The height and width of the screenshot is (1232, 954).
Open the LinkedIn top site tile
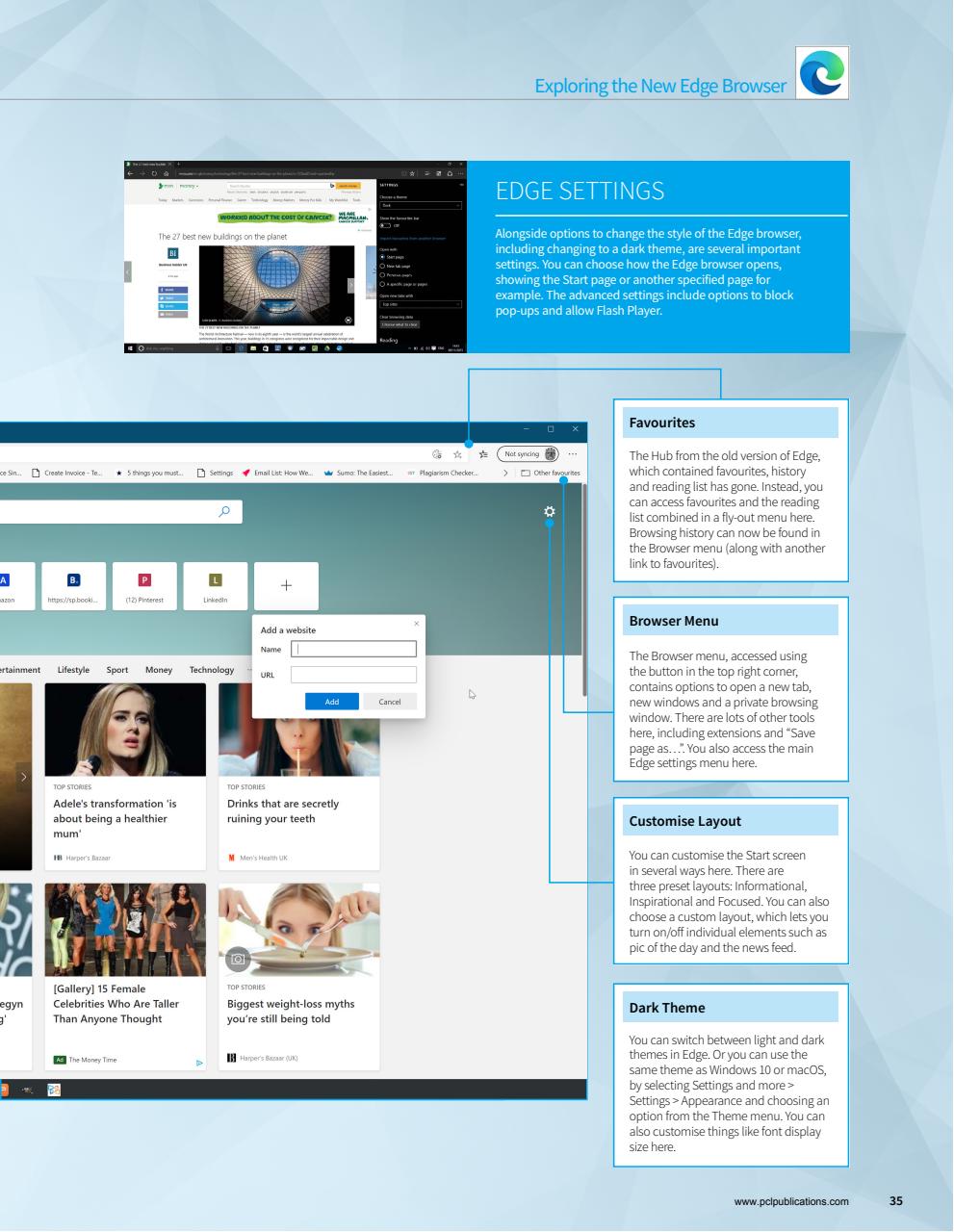coord(215,585)
